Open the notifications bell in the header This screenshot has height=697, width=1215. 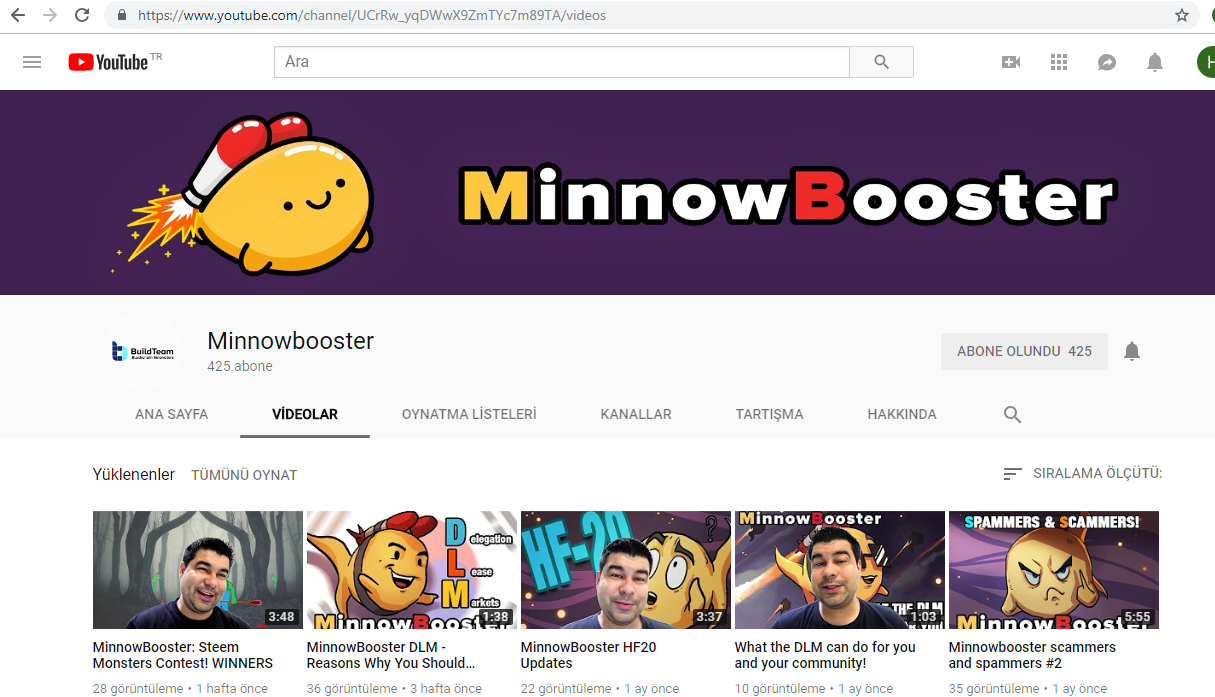pos(1155,62)
